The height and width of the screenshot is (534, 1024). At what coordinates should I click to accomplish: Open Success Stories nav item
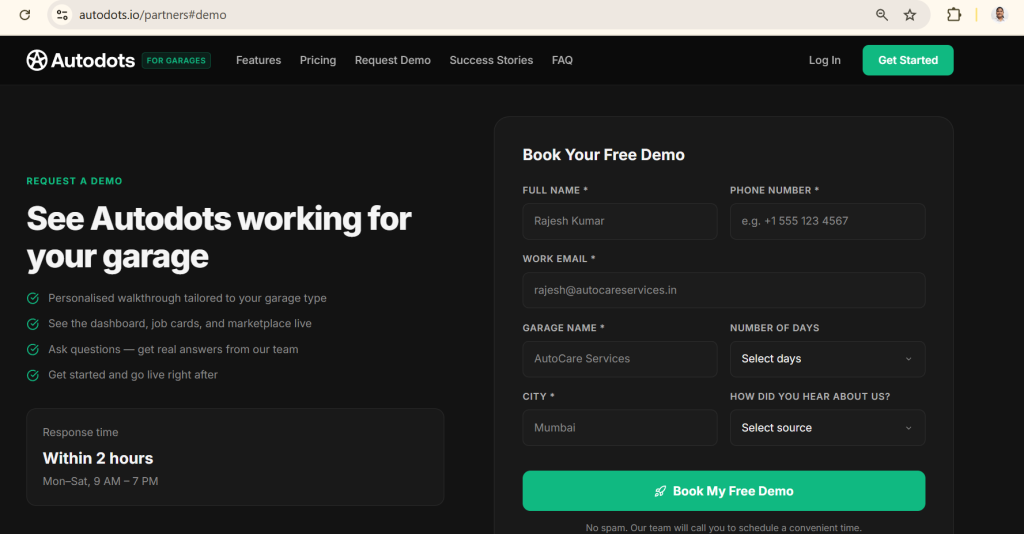coord(491,60)
